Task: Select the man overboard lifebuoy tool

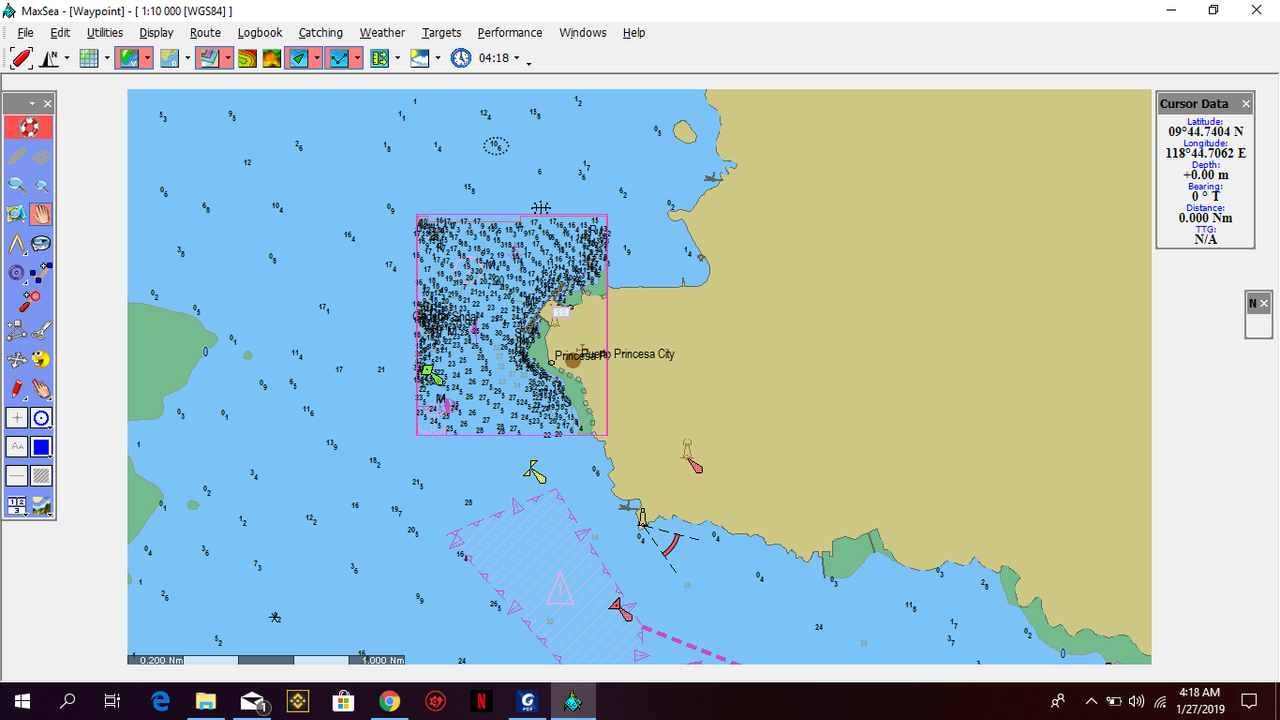Action: point(29,128)
